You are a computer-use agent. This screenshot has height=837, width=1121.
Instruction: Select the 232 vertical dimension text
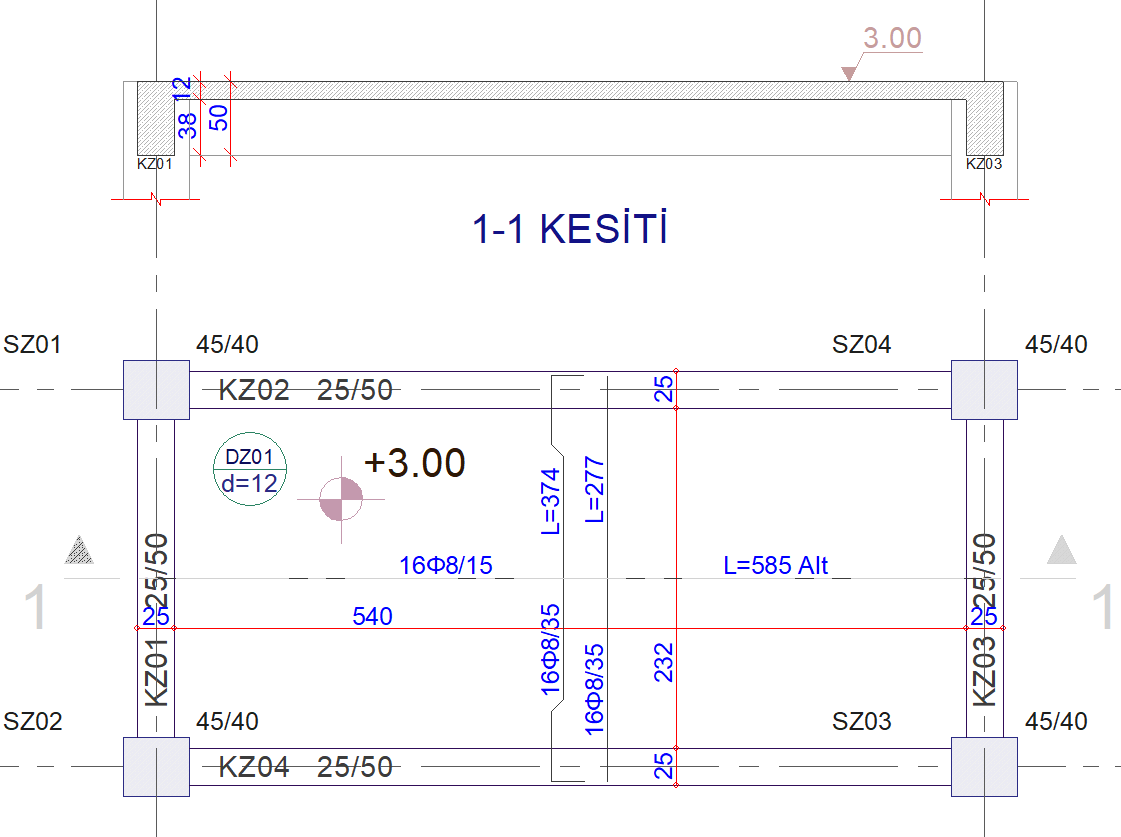664,662
